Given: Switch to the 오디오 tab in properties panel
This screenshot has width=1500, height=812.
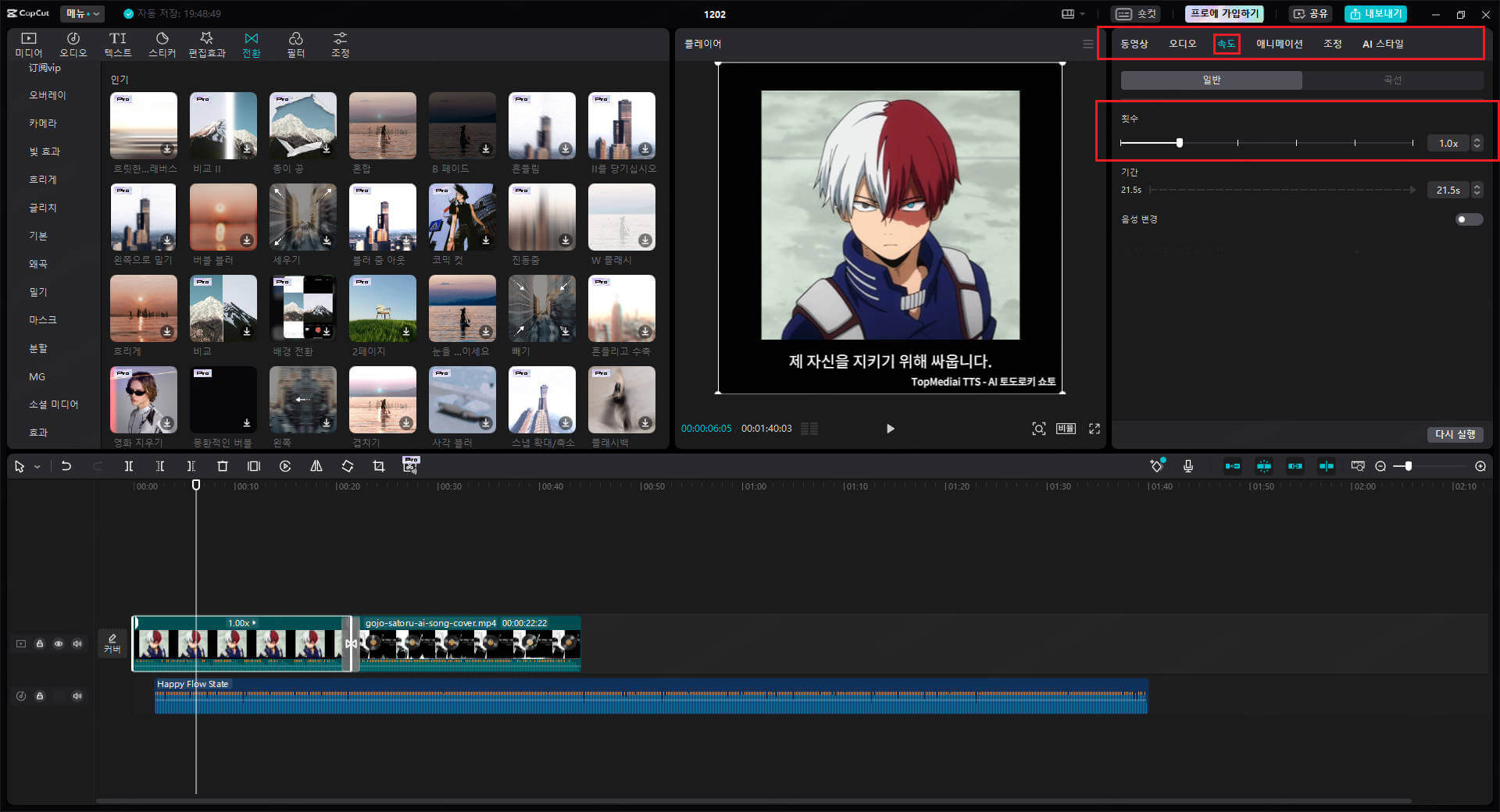Looking at the screenshot, I should click(x=1183, y=44).
